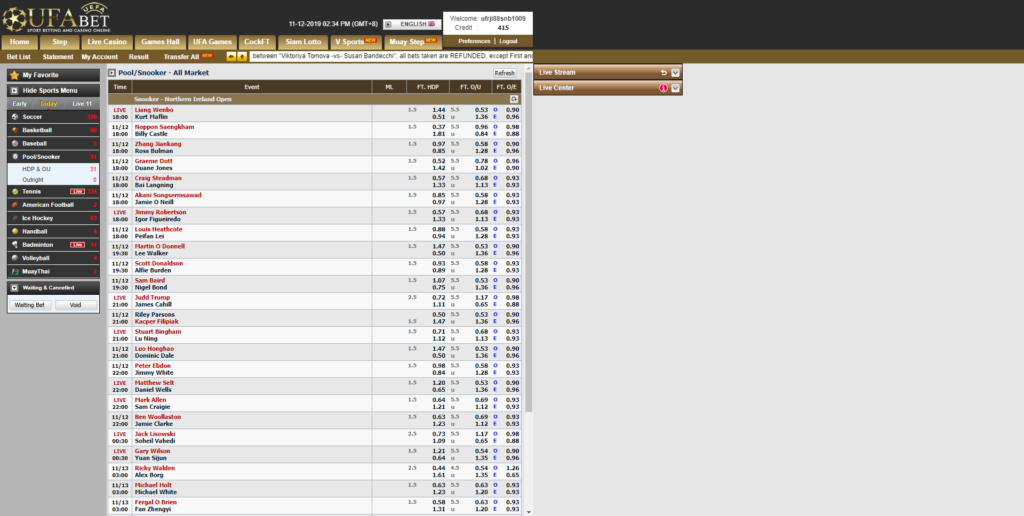Image resolution: width=1024 pixels, height=516 pixels.
Task: Click the red Live badge beside Tennis
Action: [77, 191]
